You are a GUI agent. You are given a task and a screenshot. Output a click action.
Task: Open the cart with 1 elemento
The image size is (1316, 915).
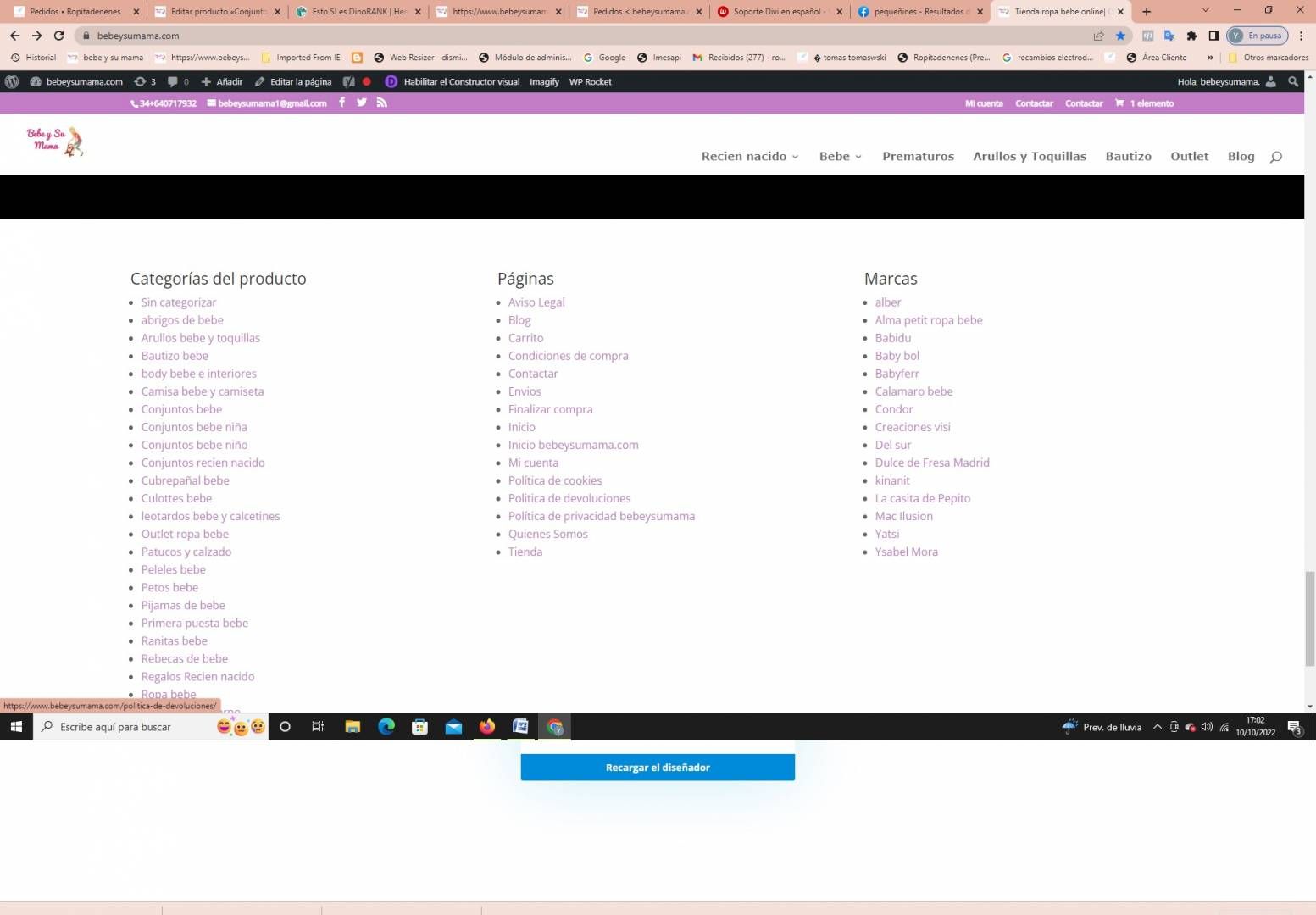(1145, 103)
